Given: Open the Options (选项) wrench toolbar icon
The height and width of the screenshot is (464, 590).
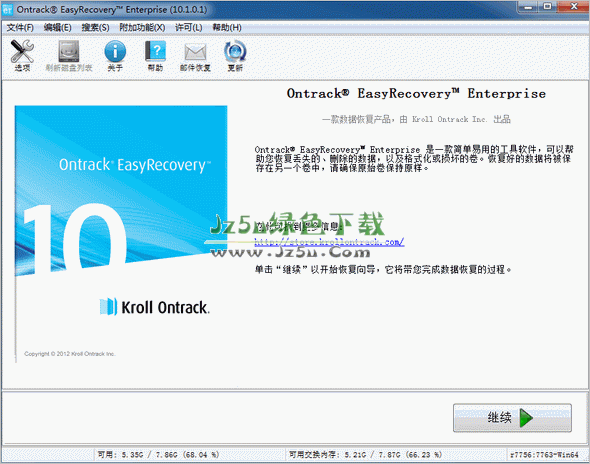Looking at the screenshot, I should [22, 56].
